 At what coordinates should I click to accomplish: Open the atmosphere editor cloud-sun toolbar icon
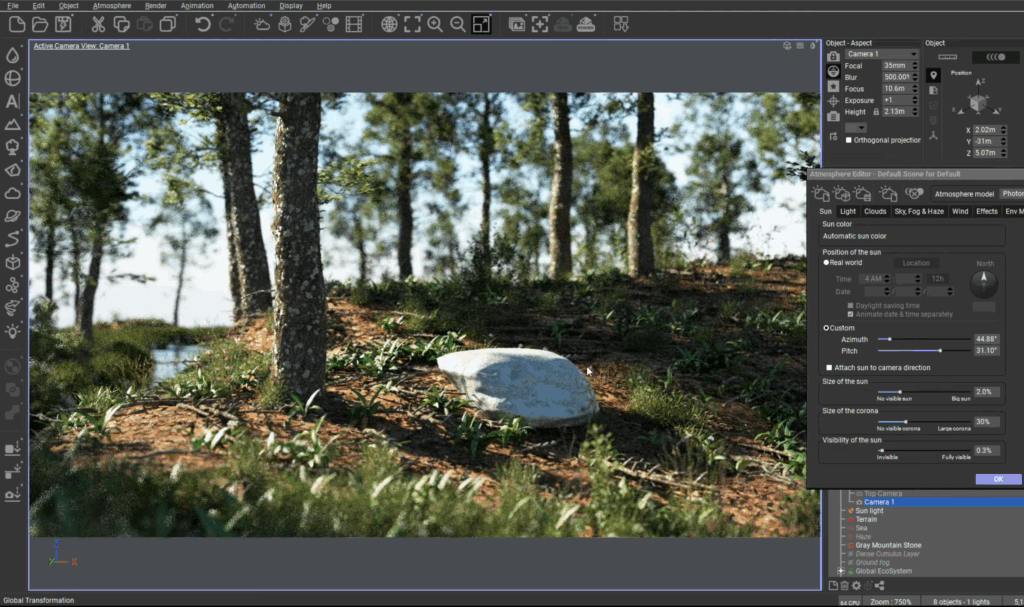[262, 24]
